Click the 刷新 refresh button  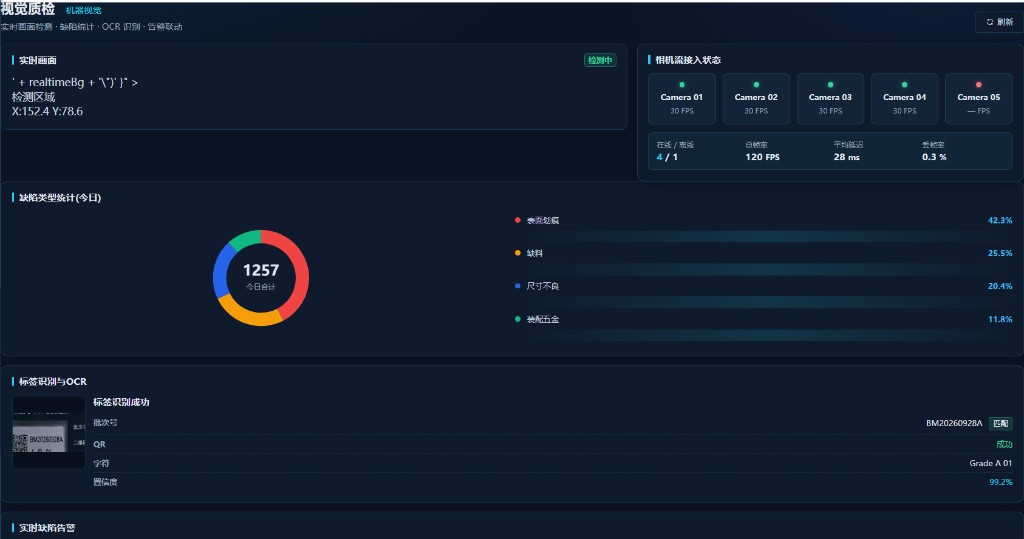[x=999, y=22]
